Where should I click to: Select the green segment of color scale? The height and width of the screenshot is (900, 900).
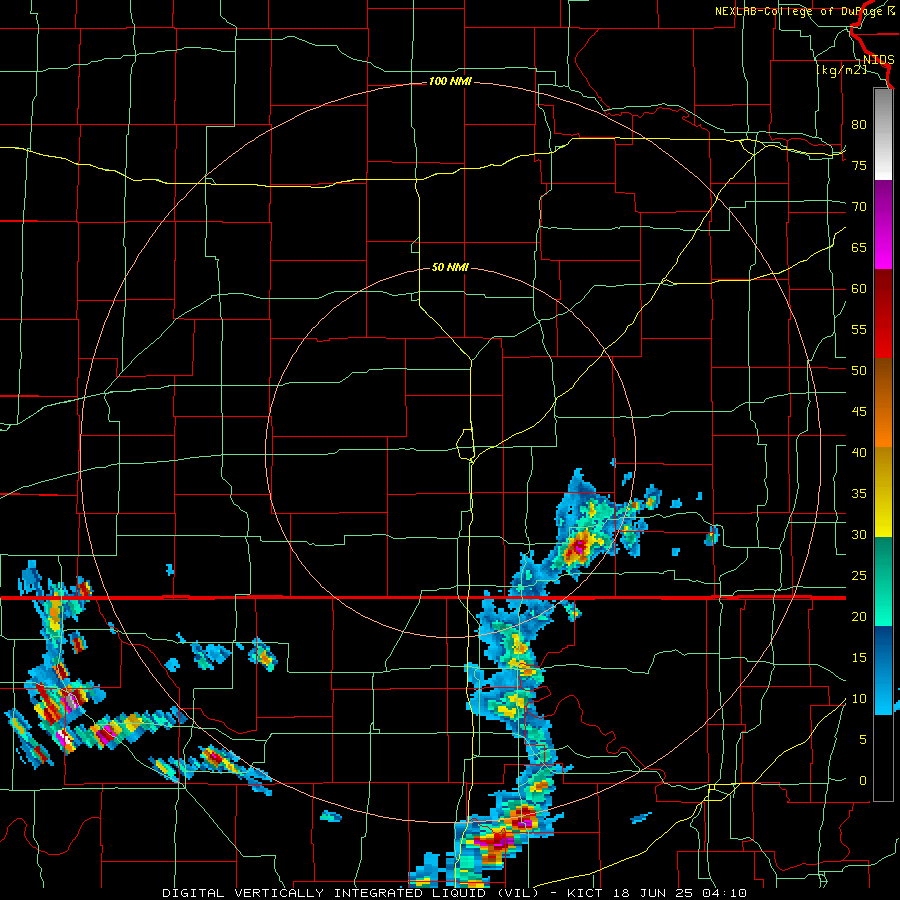point(883,581)
